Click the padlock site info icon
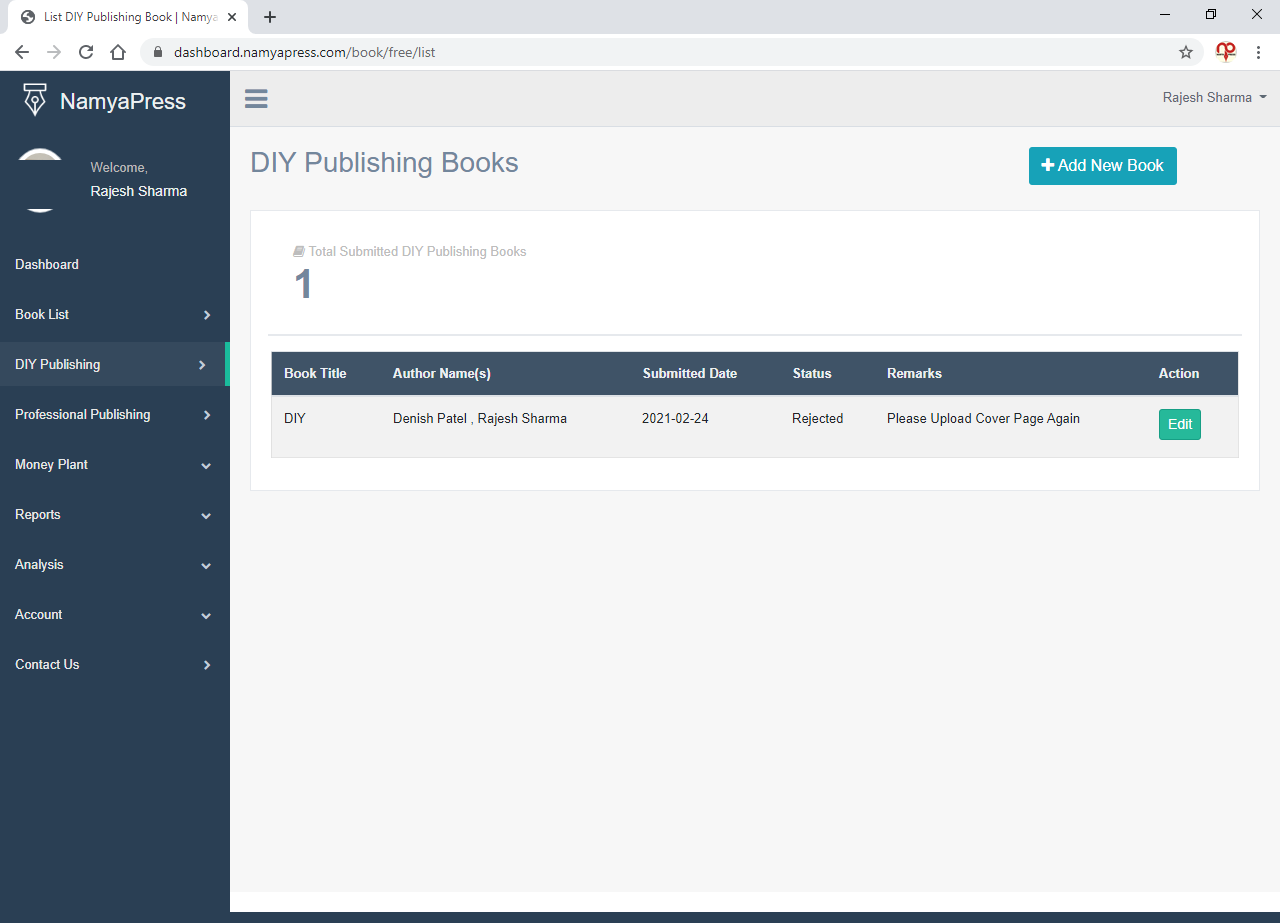 [157, 52]
